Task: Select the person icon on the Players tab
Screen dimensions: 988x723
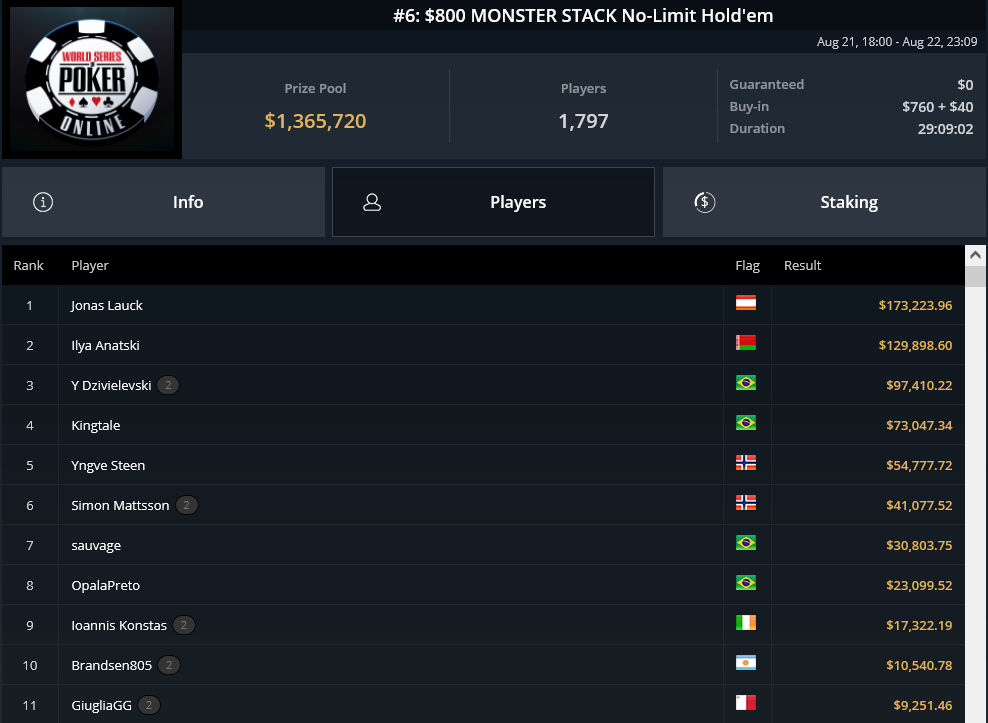Action: tap(372, 201)
